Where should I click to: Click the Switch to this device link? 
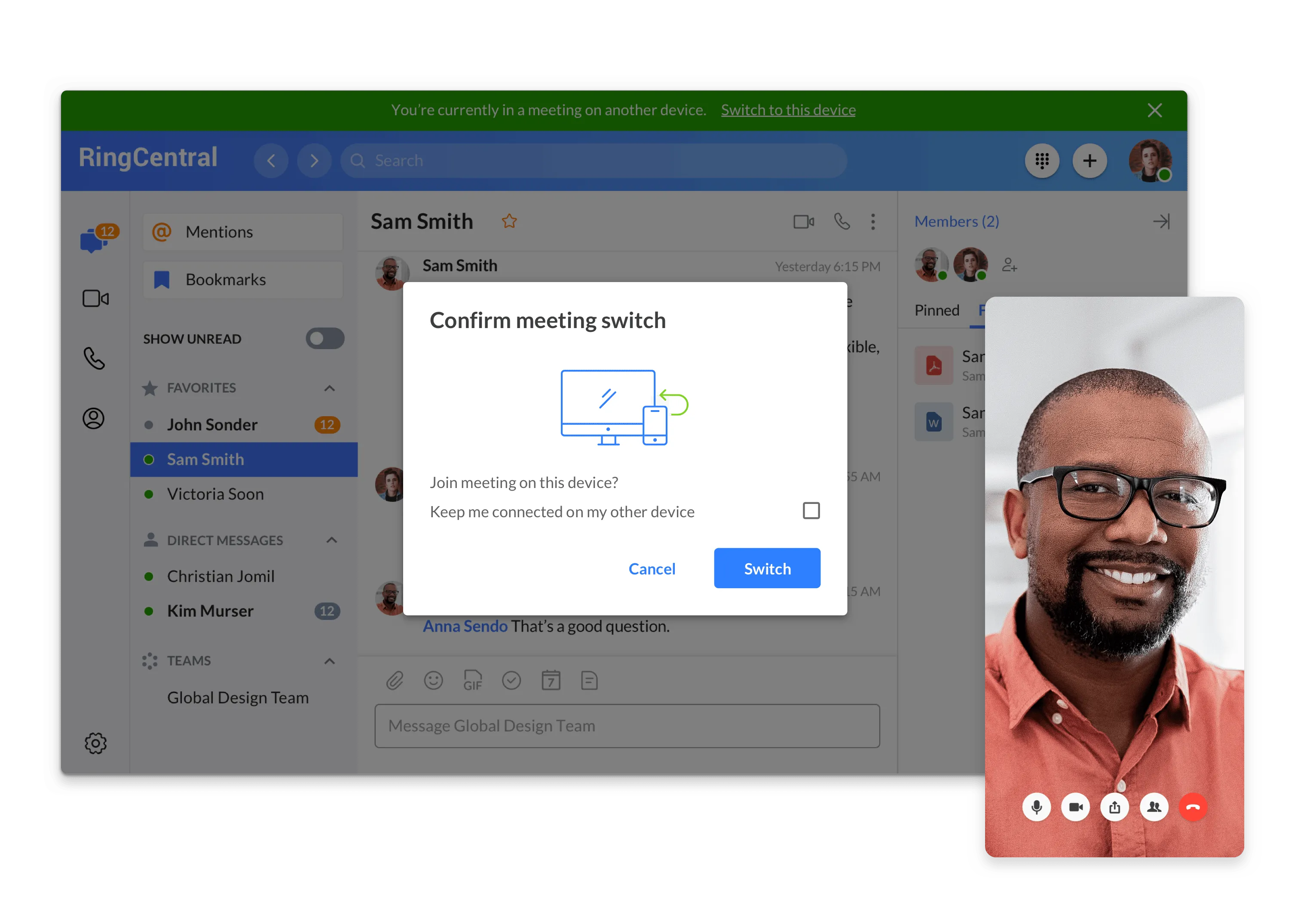(x=788, y=110)
